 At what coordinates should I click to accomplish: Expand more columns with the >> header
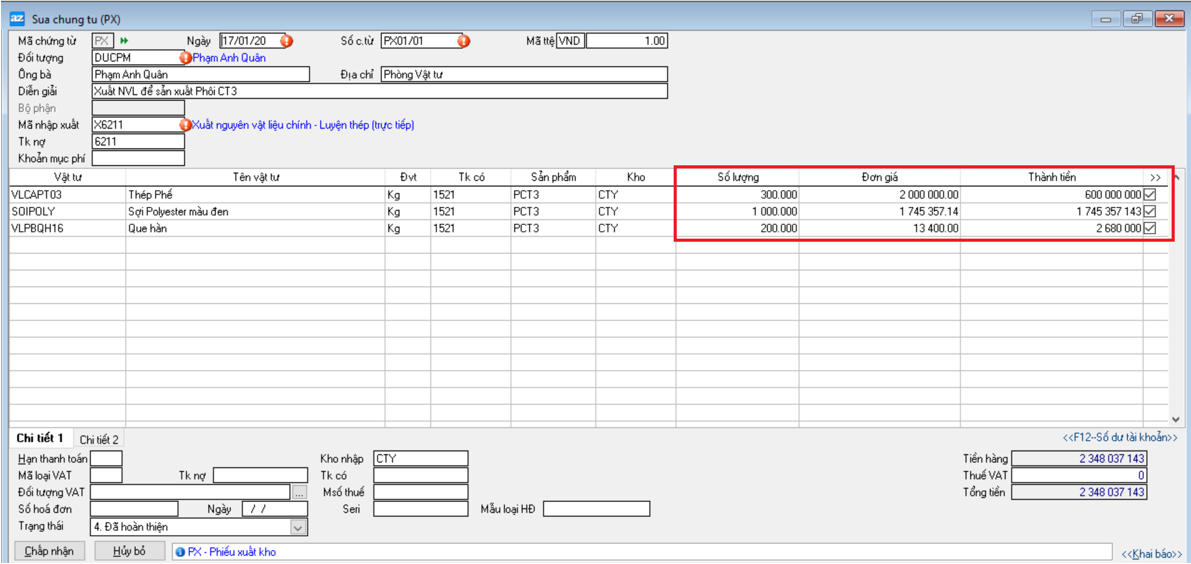tap(1155, 177)
